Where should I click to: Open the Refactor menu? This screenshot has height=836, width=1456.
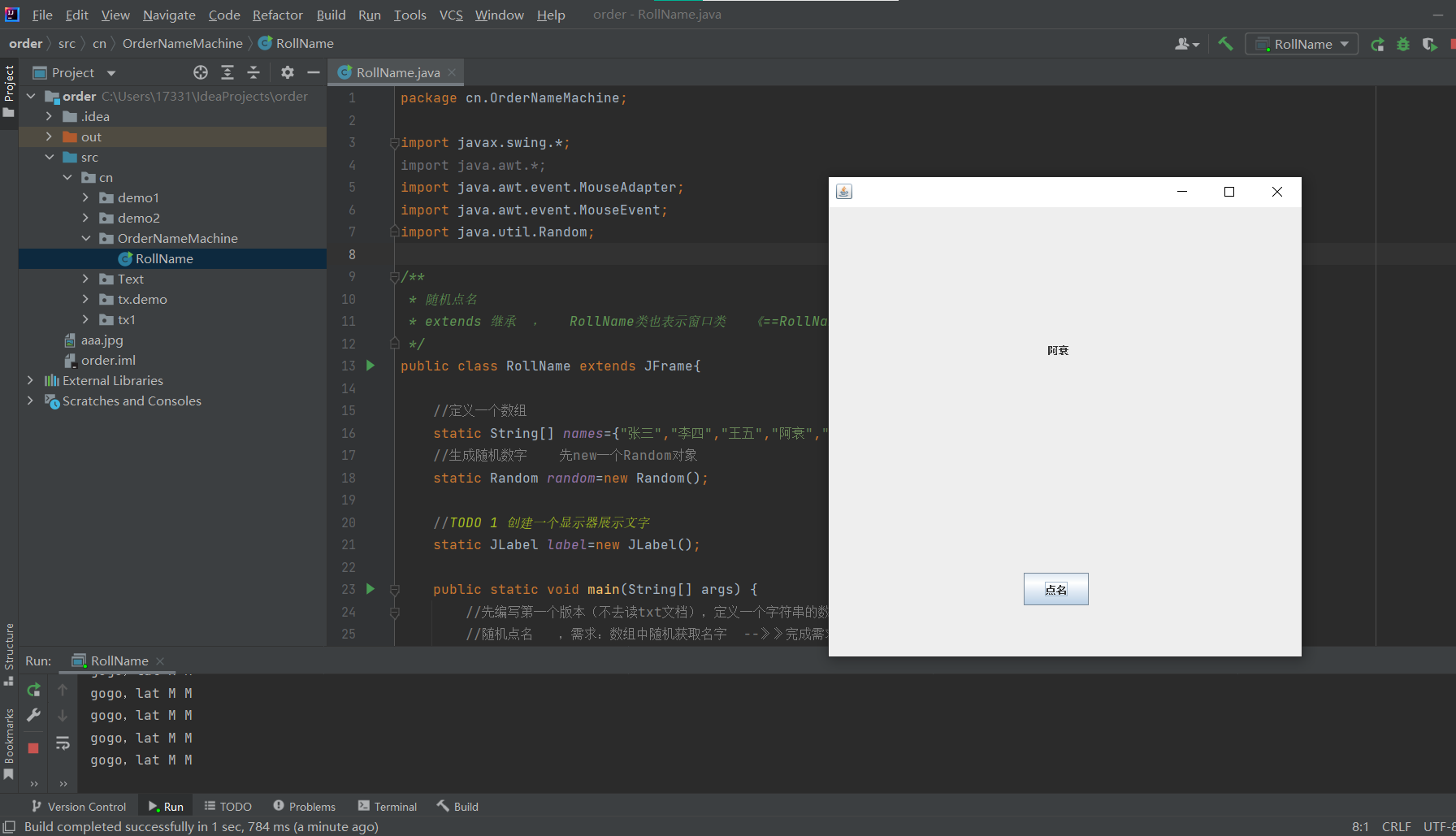click(277, 15)
